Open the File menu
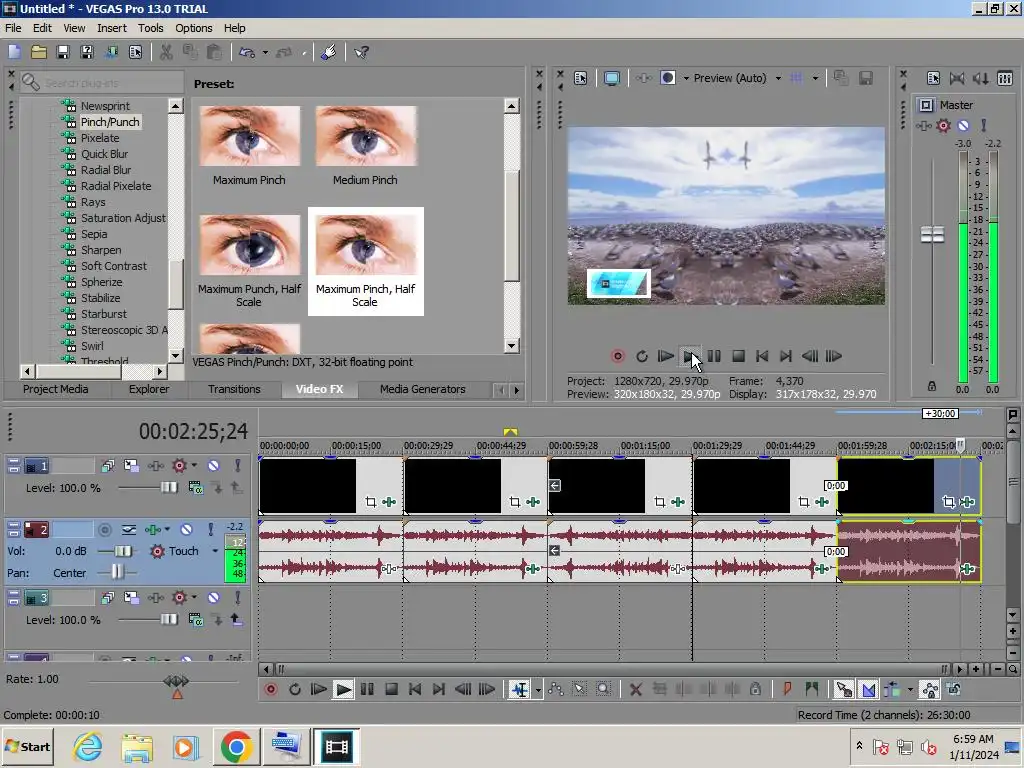 pyautogui.click(x=13, y=28)
